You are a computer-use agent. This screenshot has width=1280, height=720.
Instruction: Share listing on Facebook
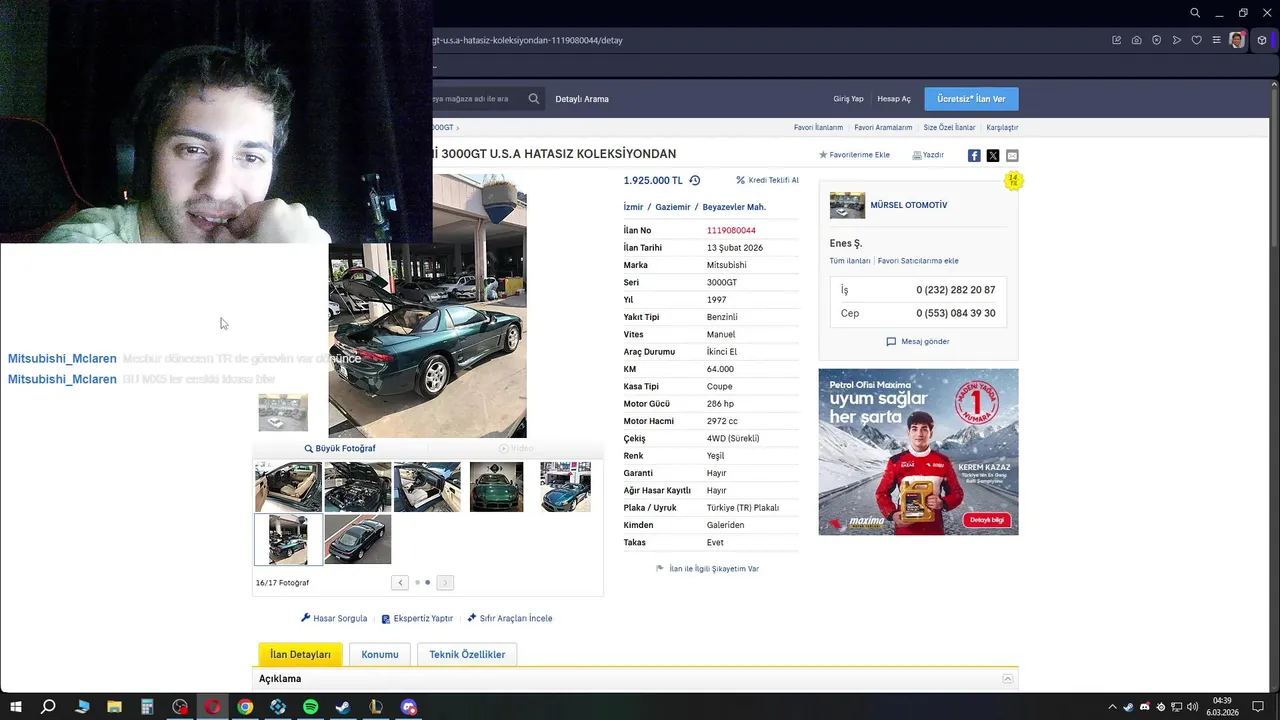point(974,155)
